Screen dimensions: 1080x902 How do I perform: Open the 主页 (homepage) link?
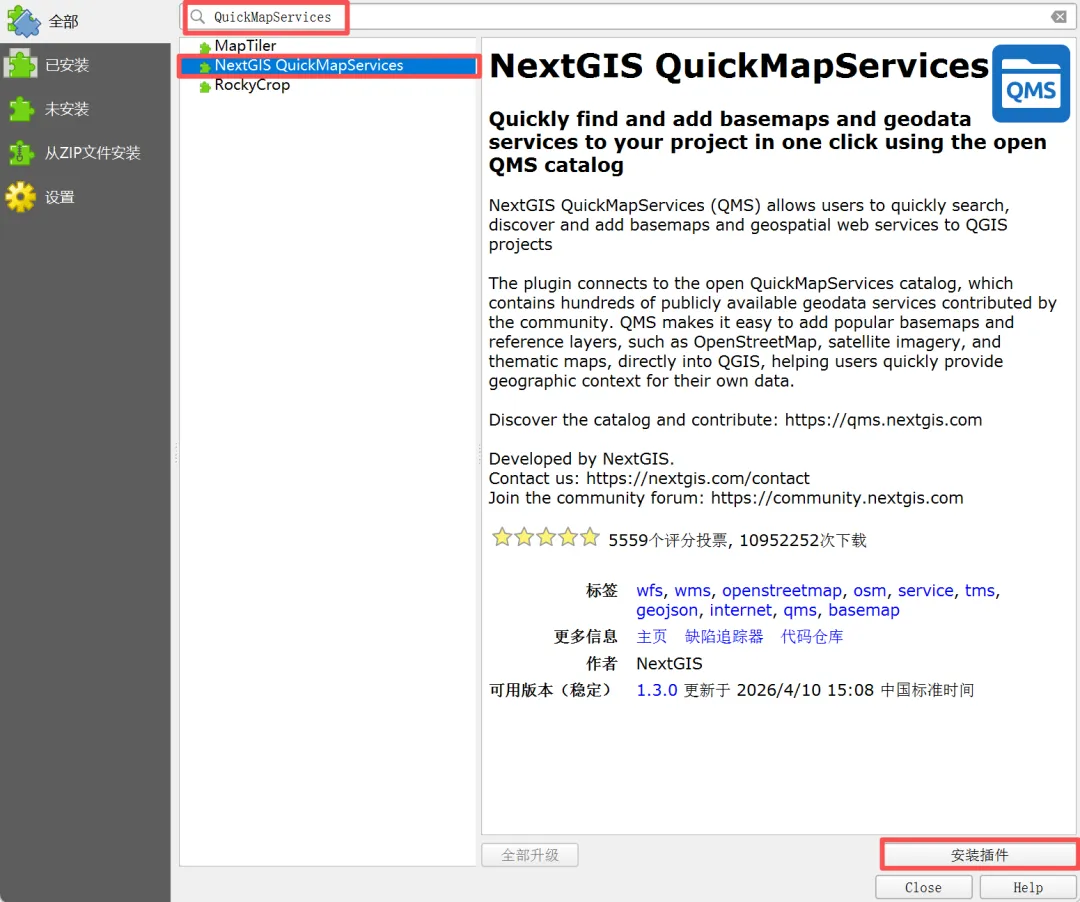tap(652, 636)
